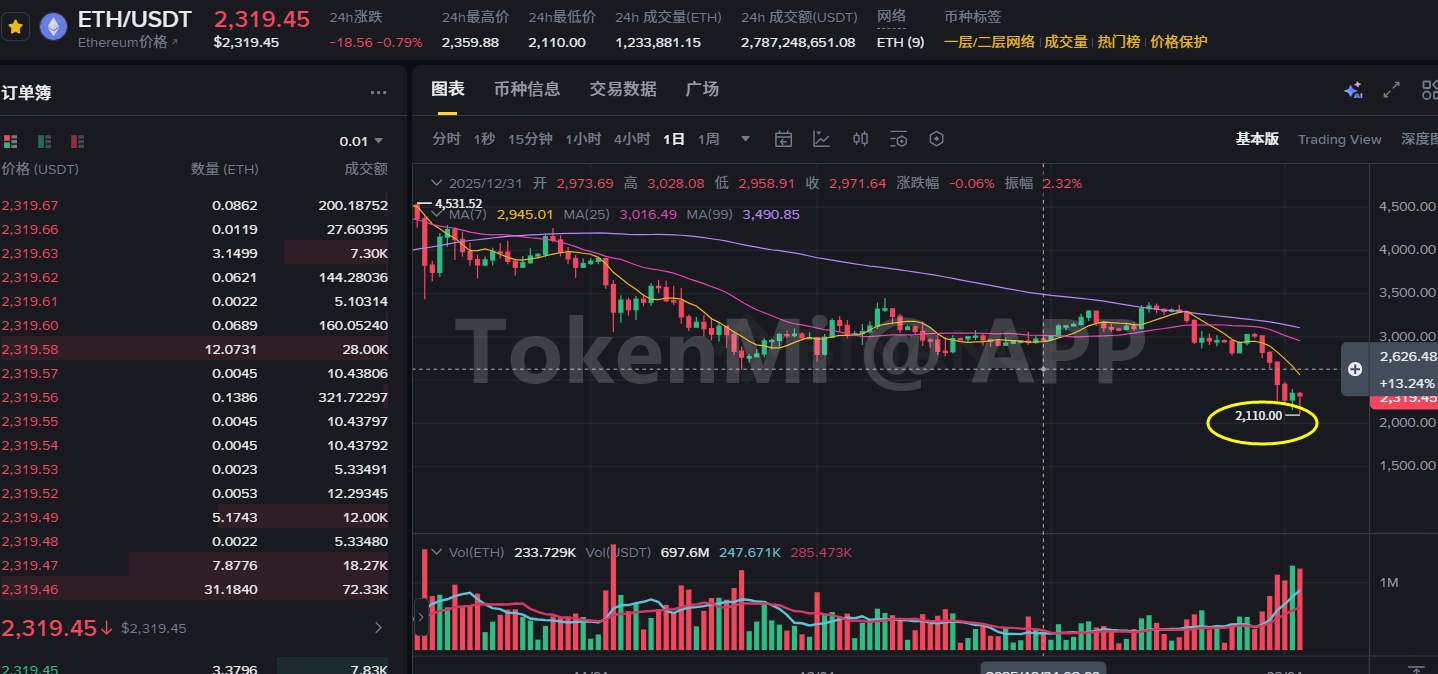This screenshot has height=674, width=1438.
Task: Expand the chart to fullscreen
Action: [1391, 90]
